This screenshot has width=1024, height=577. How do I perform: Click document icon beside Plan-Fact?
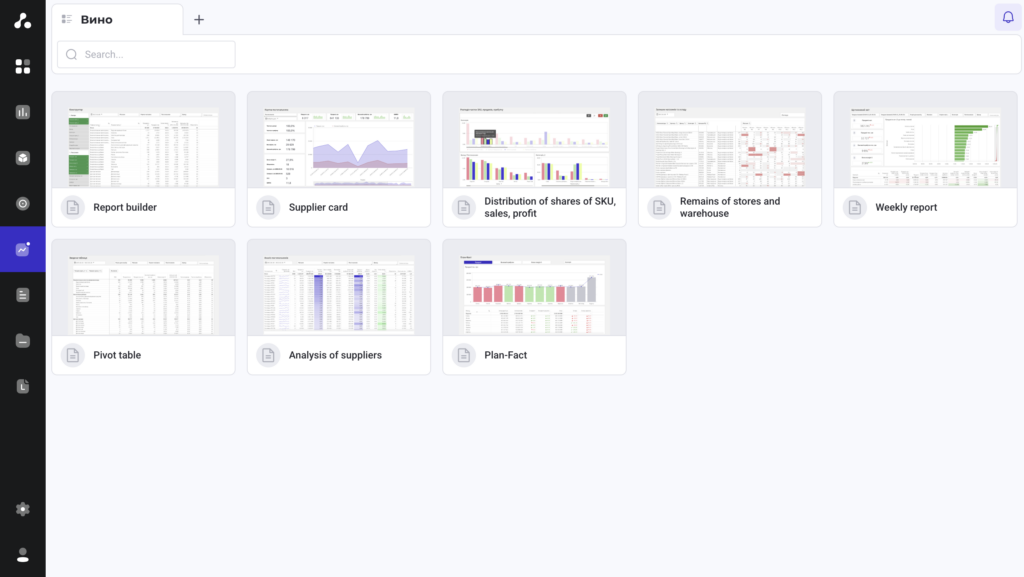tap(464, 355)
